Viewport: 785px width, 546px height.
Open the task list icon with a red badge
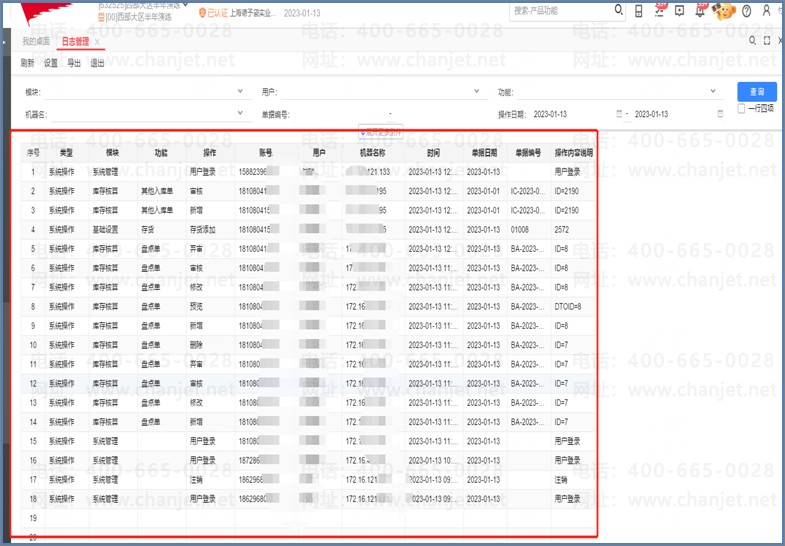[x=659, y=10]
